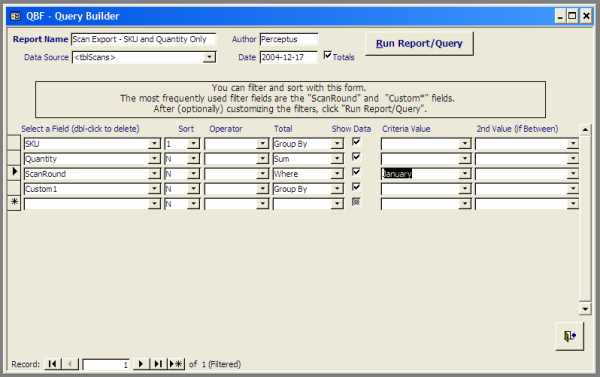
Task: Close the QBF Query Builder window
Action: (x=586, y=16)
